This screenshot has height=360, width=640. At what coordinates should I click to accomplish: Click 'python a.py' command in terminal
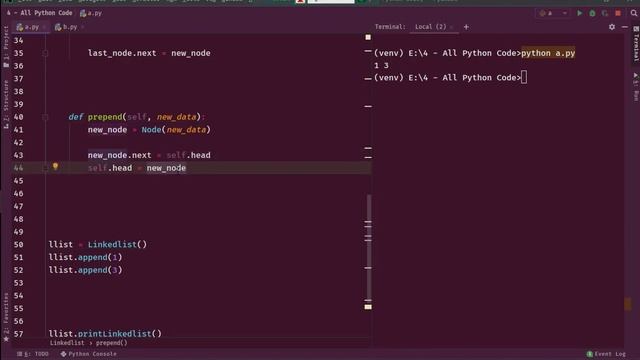coord(548,53)
